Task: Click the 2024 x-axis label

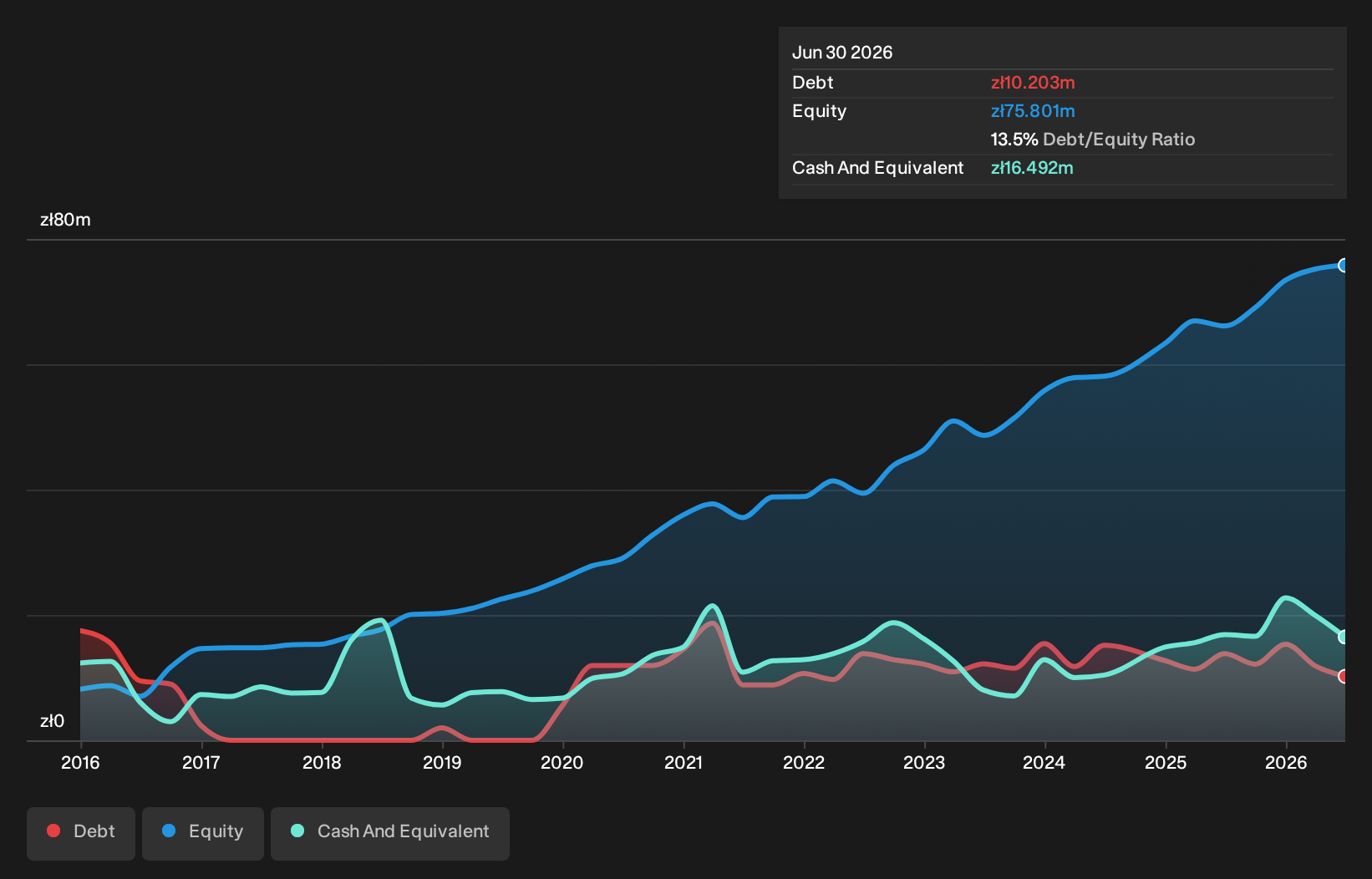Action: (1044, 762)
